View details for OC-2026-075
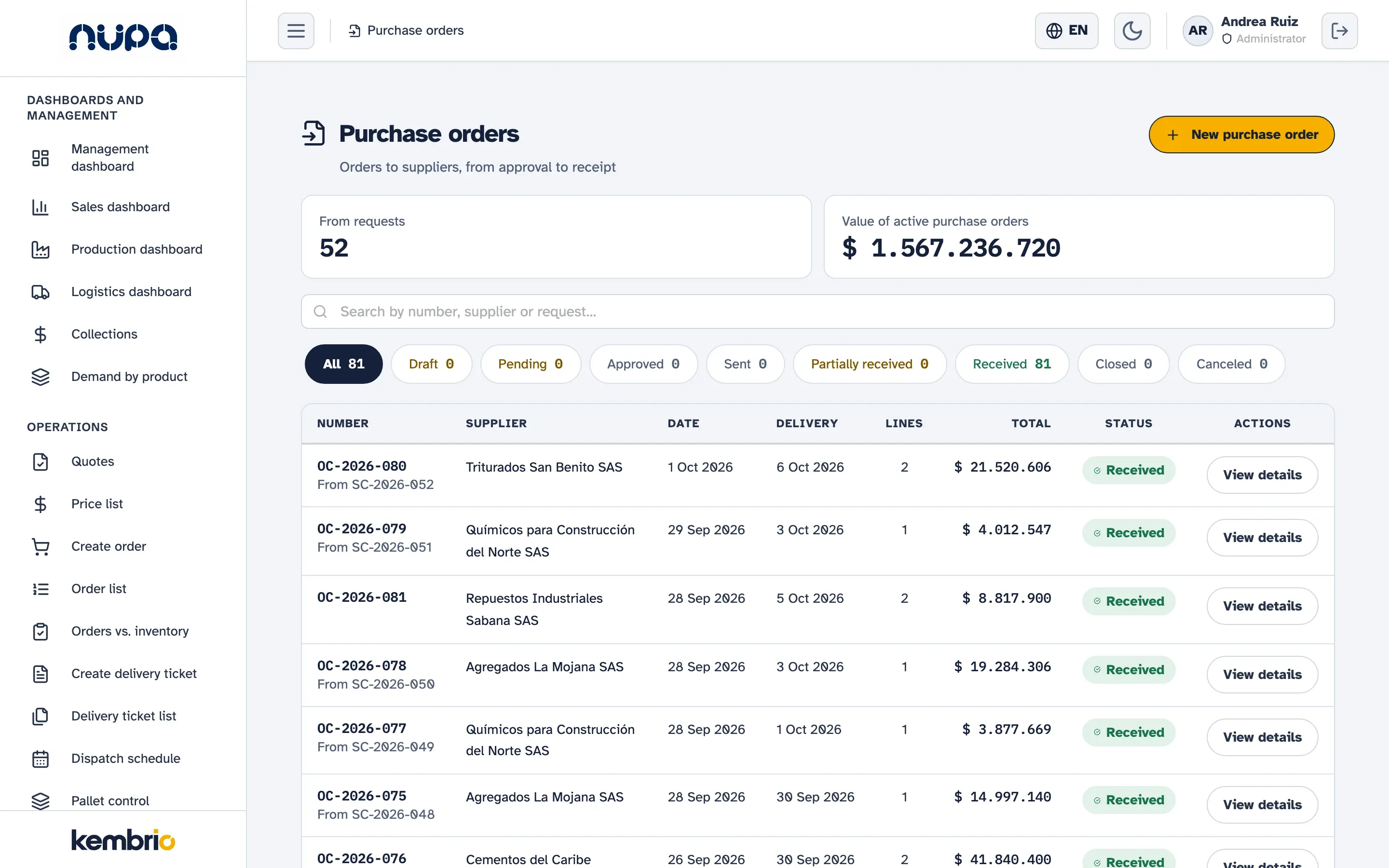This screenshot has width=1389, height=868. (1262, 804)
